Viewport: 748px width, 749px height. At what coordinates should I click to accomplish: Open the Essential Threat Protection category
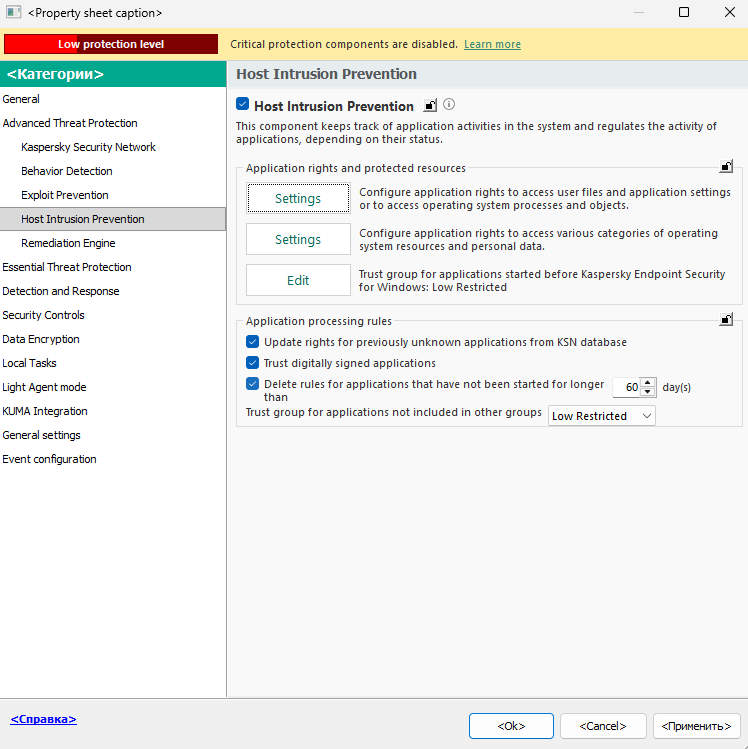click(67, 267)
